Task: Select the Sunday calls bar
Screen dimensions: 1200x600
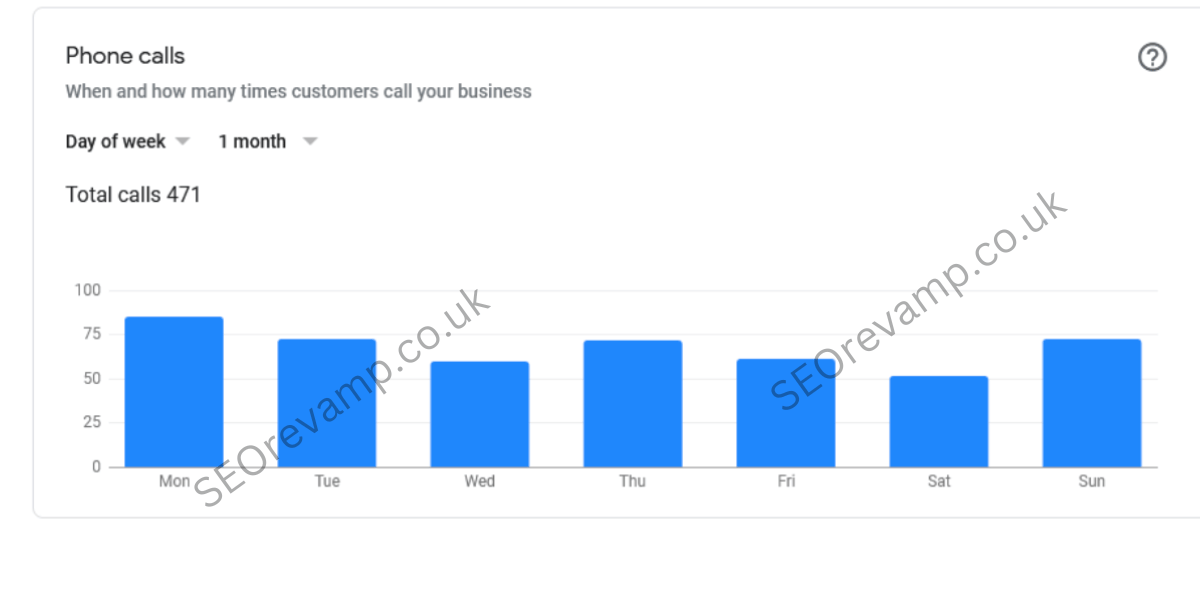Action: pos(1092,403)
